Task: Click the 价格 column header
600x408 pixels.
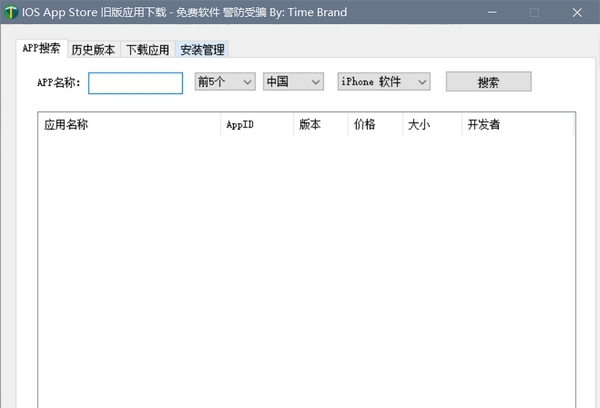Action: 375,124
